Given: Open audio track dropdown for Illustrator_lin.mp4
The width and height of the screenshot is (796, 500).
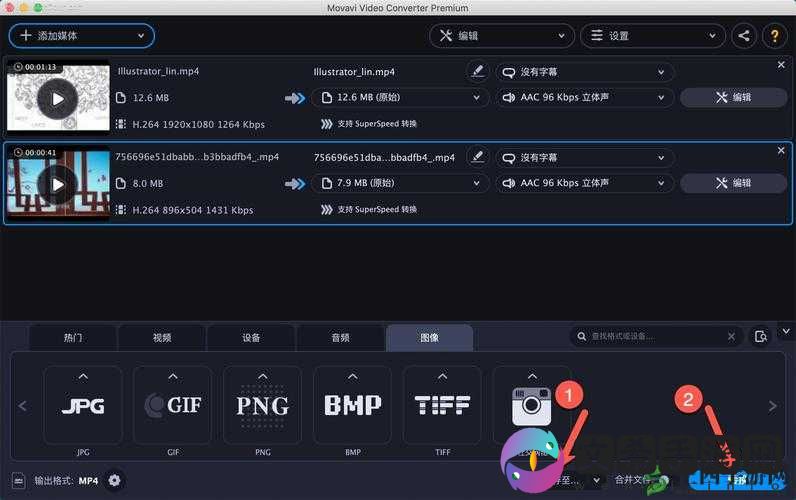Looking at the screenshot, I should (585, 97).
